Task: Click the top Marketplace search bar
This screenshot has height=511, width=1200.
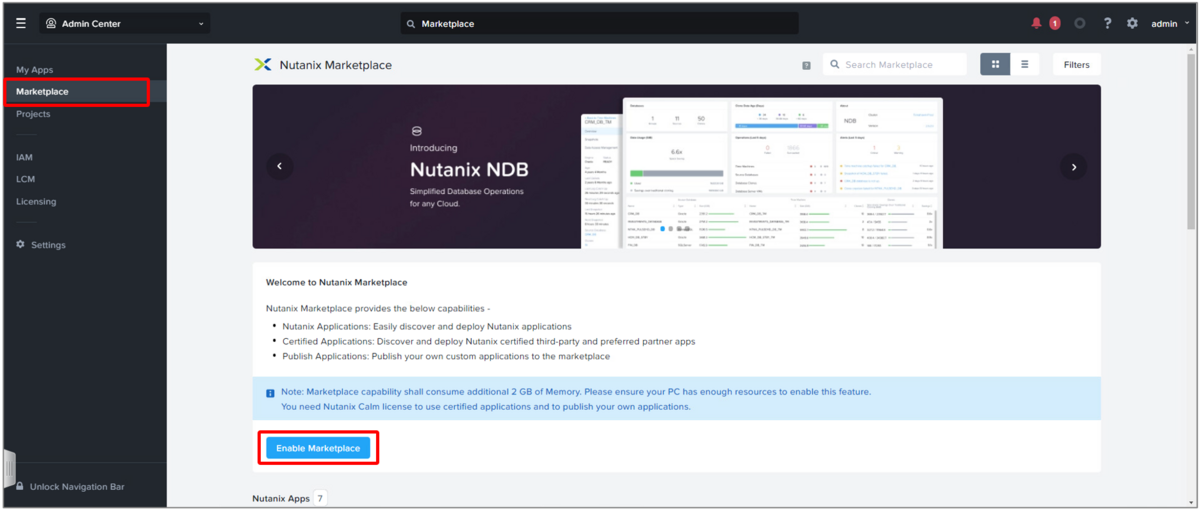Action: tap(599, 23)
